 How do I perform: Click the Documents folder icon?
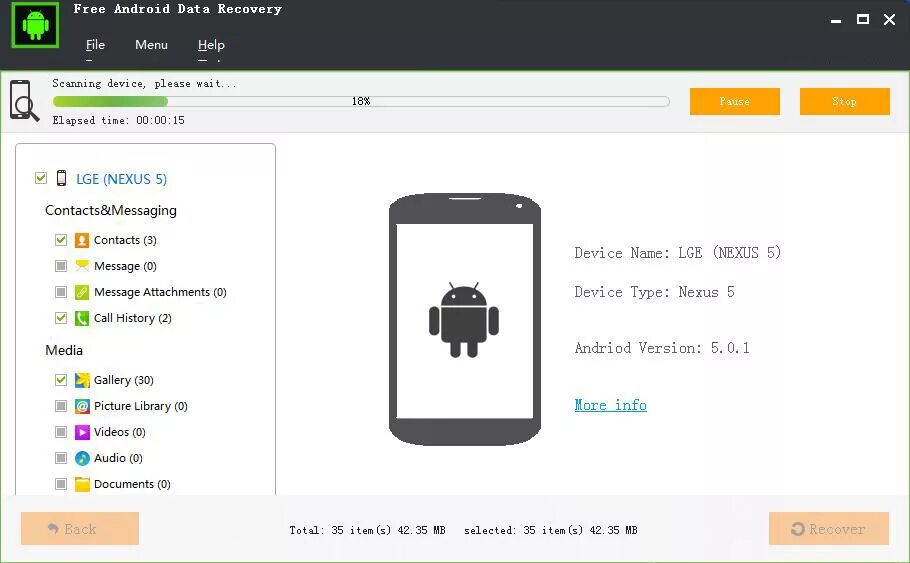pyautogui.click(x=82, y=484)
